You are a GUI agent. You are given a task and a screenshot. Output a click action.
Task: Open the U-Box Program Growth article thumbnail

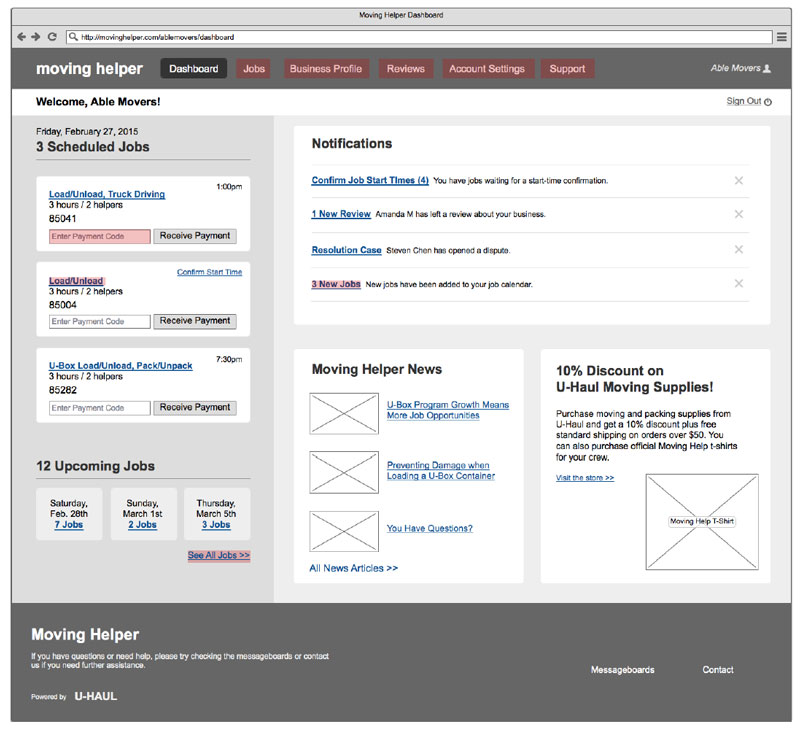(x=344, y=413)
